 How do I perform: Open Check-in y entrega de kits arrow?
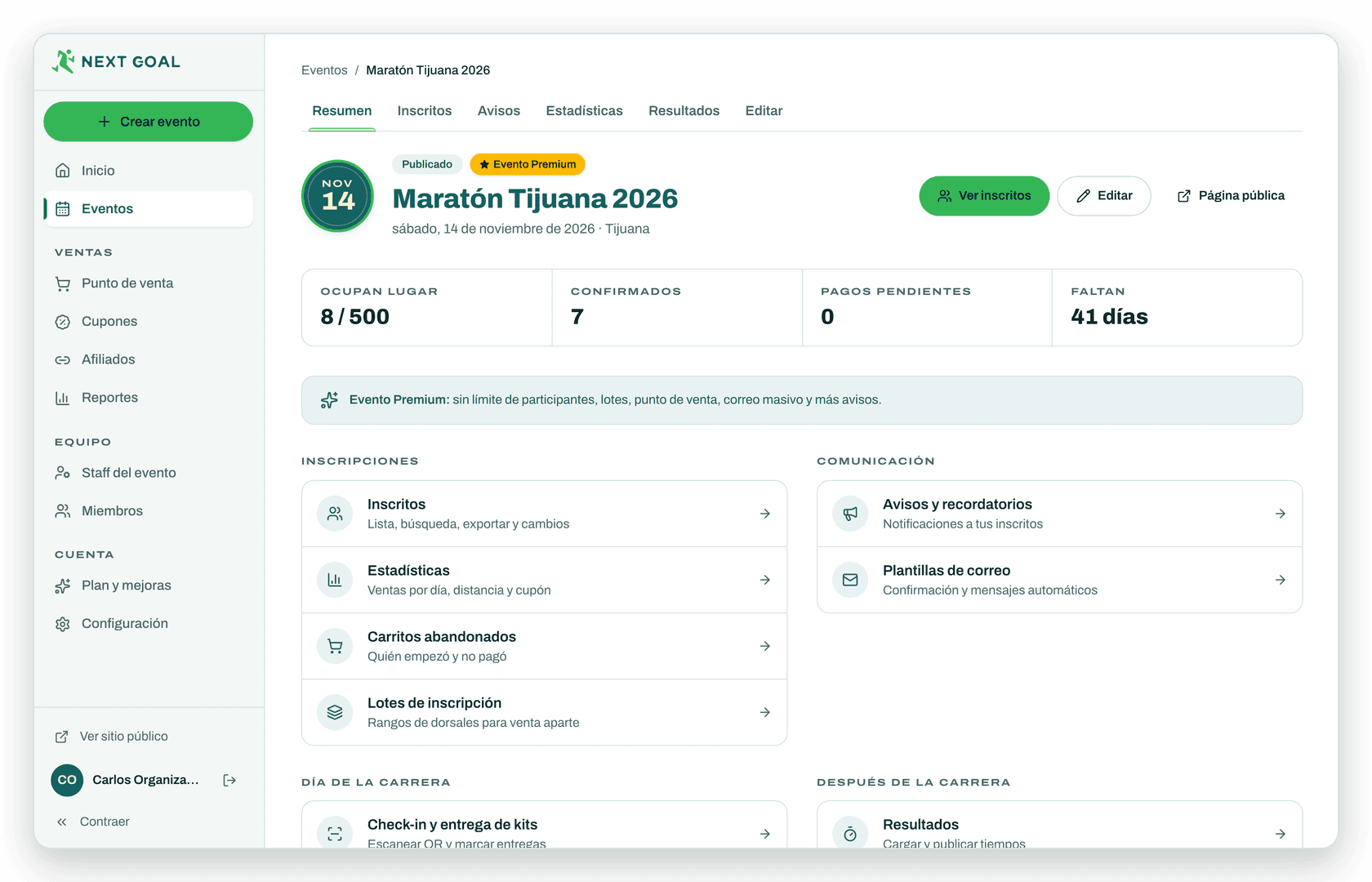coord(765,834)
